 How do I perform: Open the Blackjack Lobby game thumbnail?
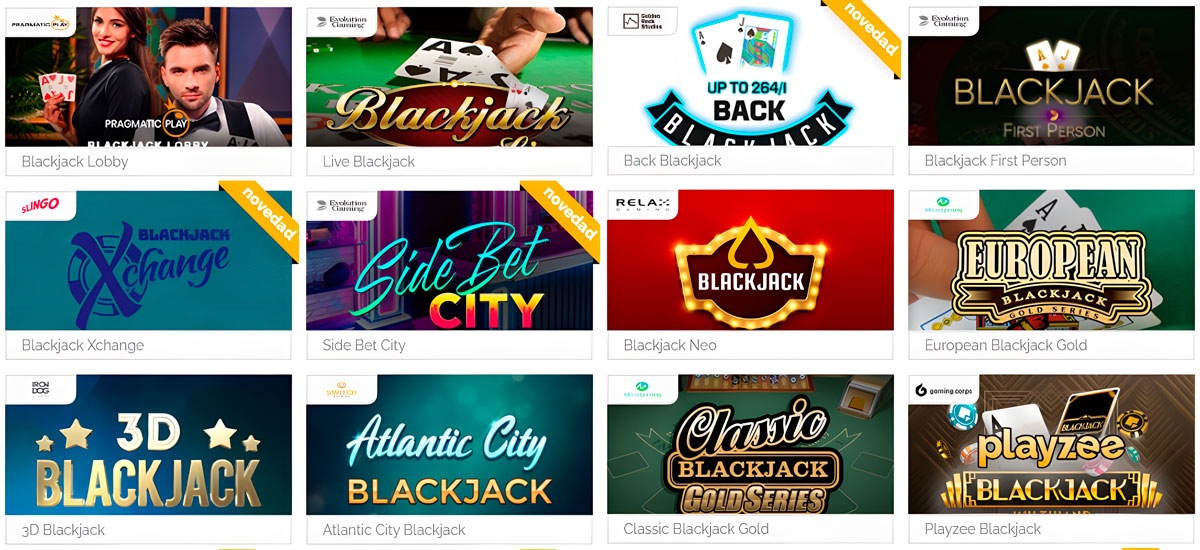tap(148, 77)
